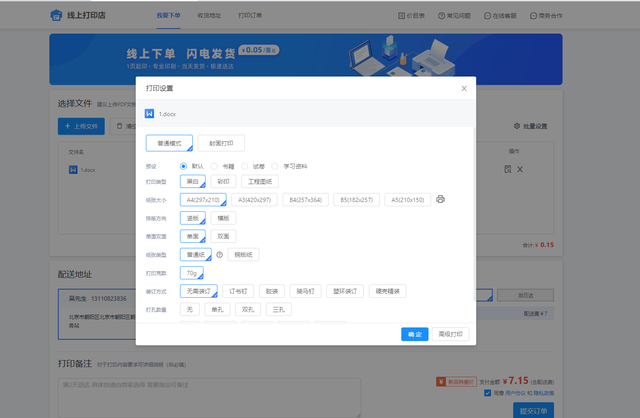Screen dimensions: 640x418
Task: Open 批量设置 with the gear icon
Action: tap(517, 127)
